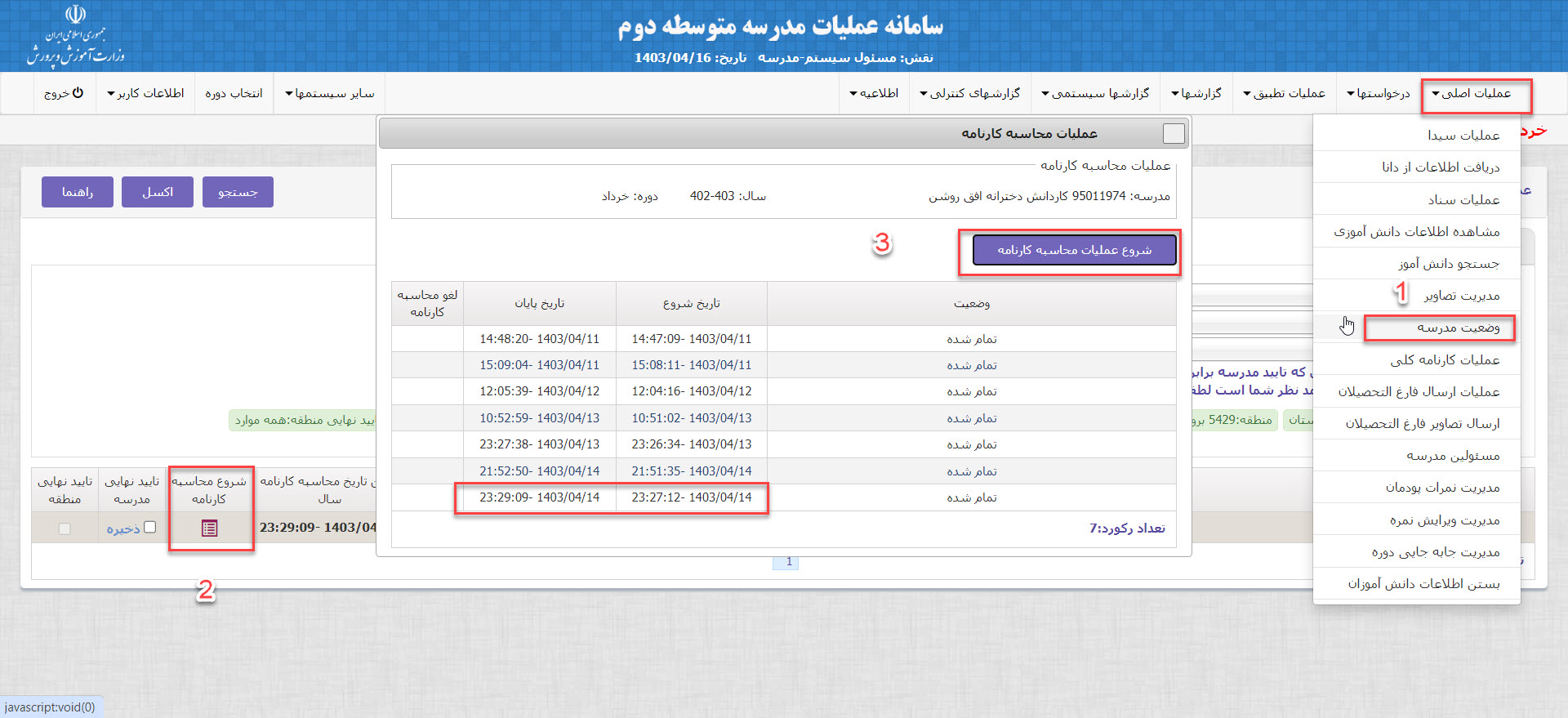Click the جستجو search button
This screenshot has height=718, width=1568.
(238, 192)
